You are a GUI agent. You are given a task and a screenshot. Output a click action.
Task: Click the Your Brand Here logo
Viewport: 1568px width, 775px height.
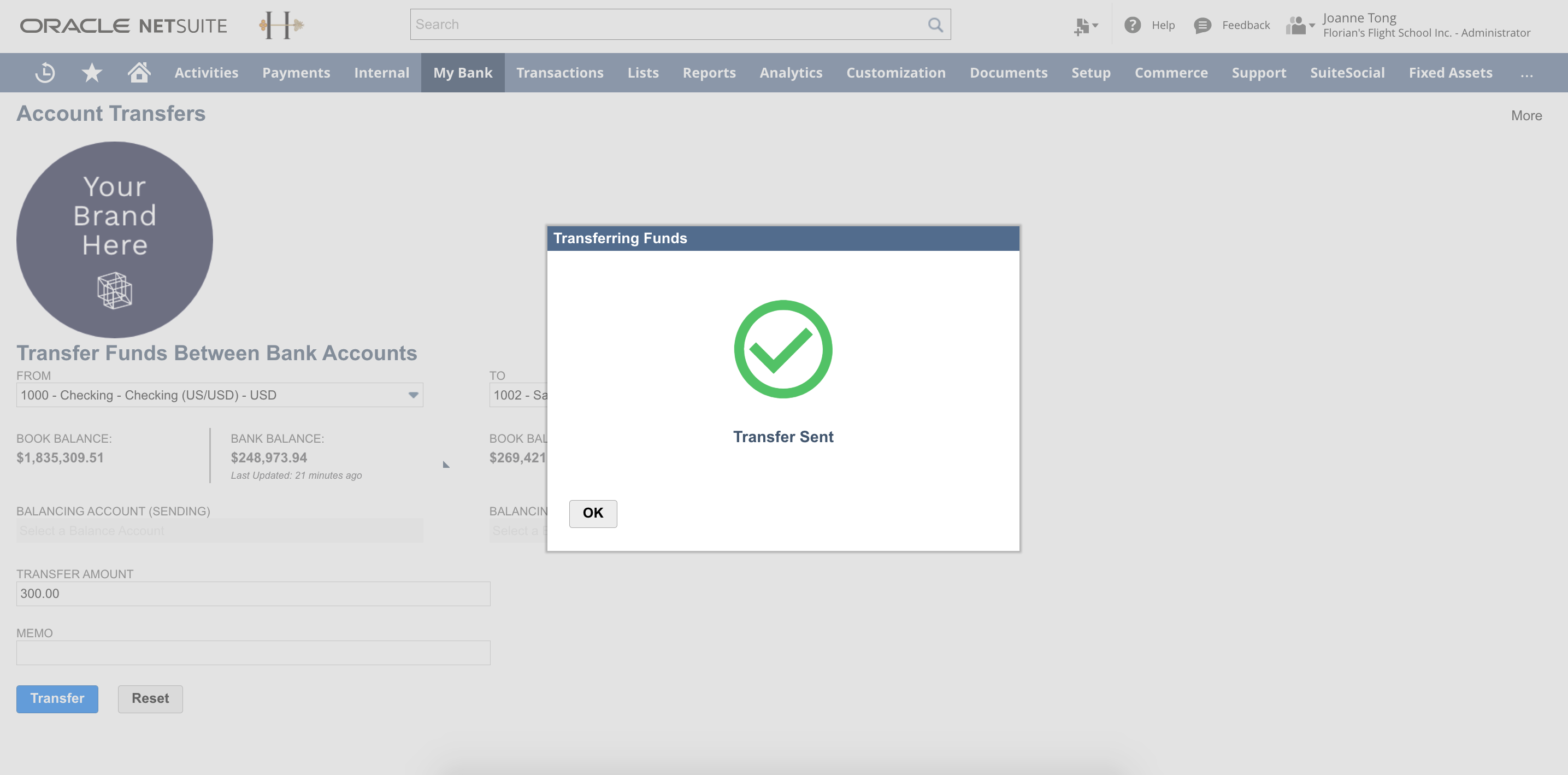coord(114,240)
